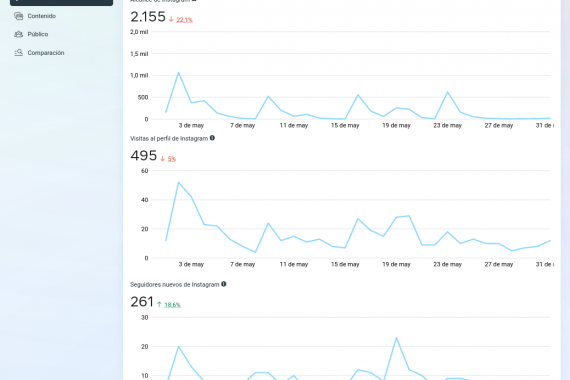Open the 22,1% reach change link
570x380 pixels.
[184, 20]
